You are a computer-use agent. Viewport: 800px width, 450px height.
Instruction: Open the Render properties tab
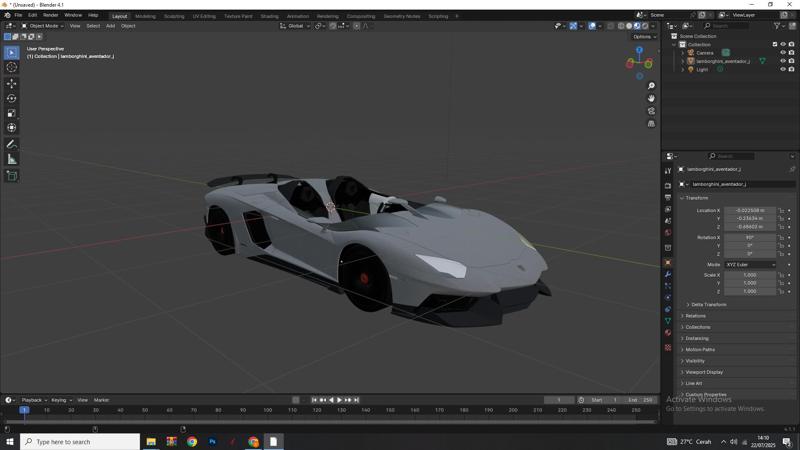668,186
